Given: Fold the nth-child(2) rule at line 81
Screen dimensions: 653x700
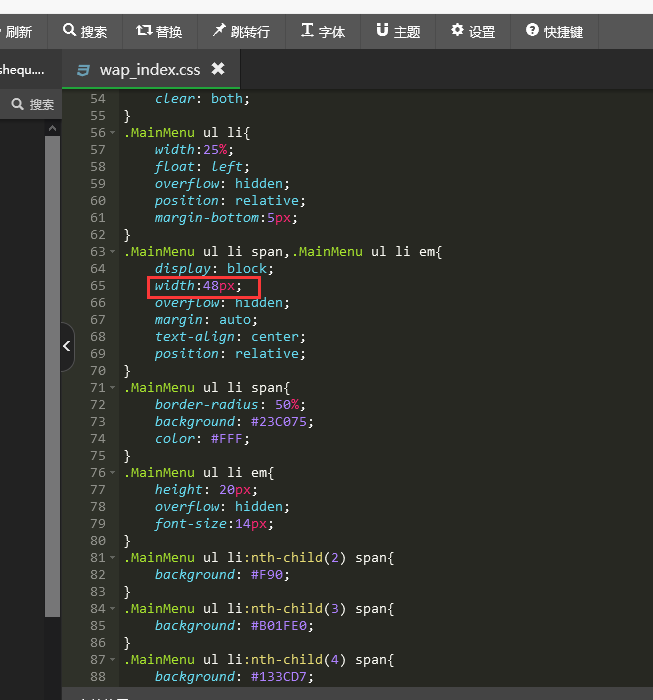Looking at the screenshot, I should (x=113, y=558).
